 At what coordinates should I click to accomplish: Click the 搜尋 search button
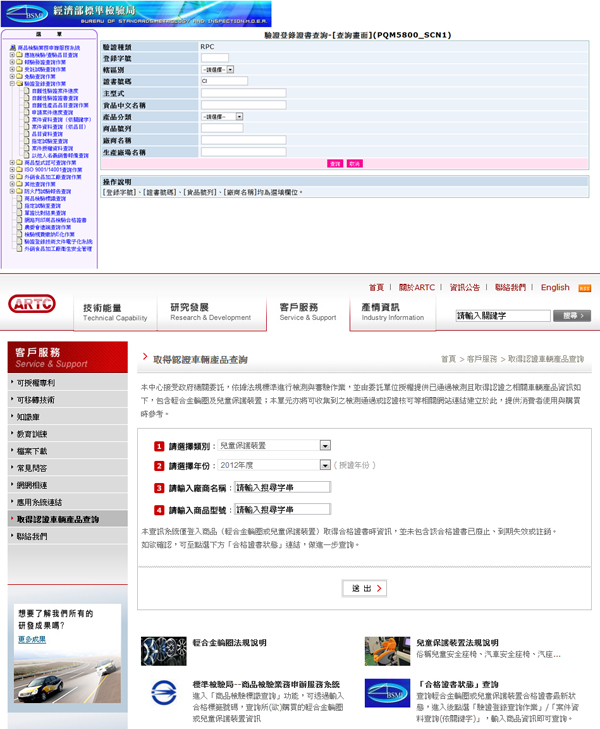click(x=571, y=315)
